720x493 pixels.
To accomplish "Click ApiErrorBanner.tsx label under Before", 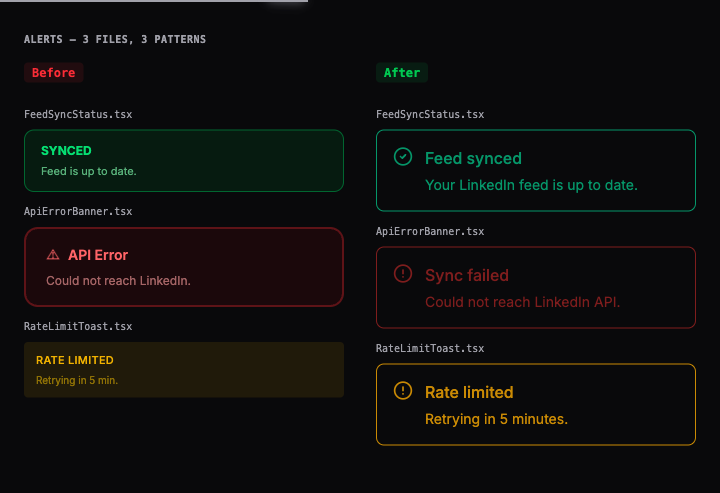I will point(78,211).
